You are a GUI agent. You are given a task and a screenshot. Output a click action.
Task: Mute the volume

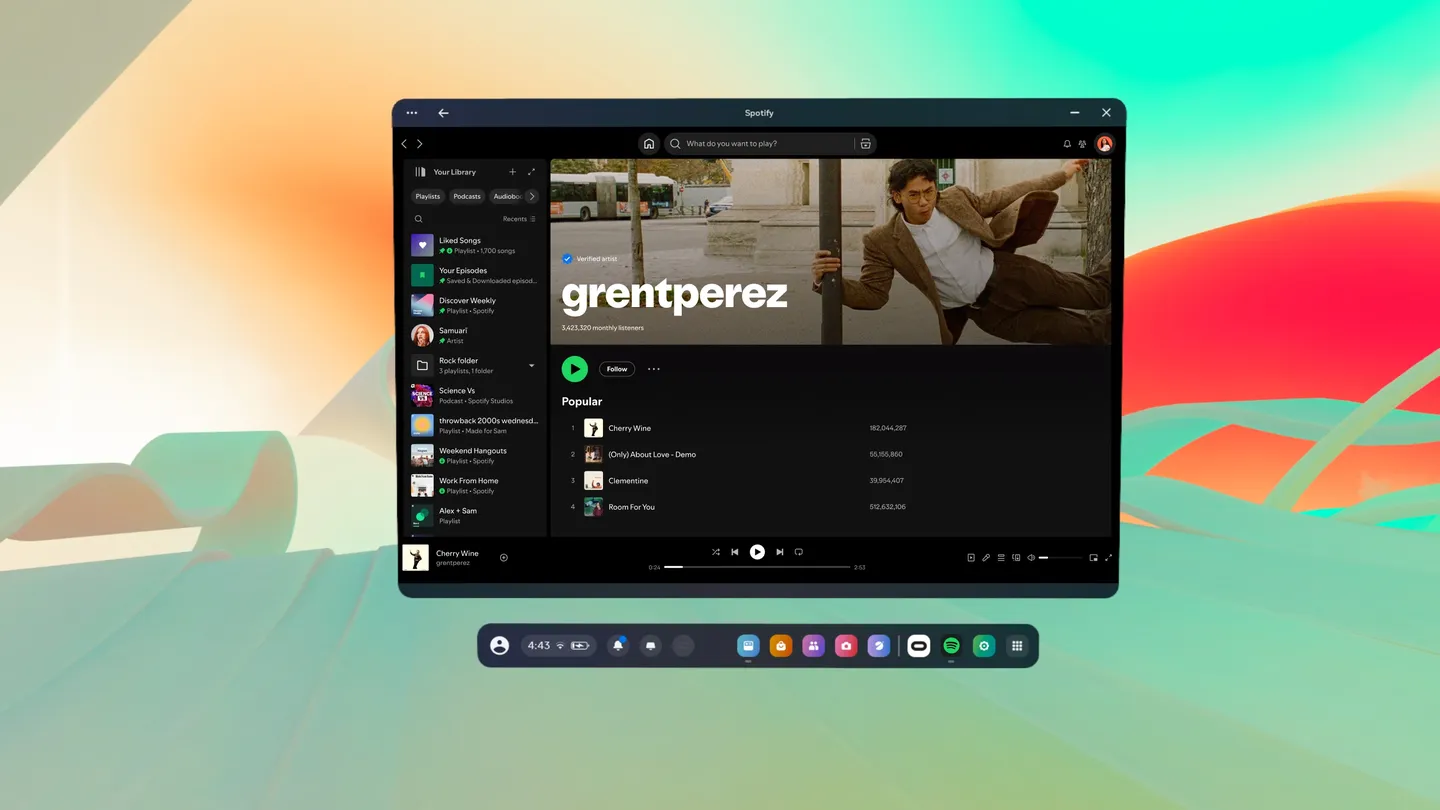[1030, 557]
